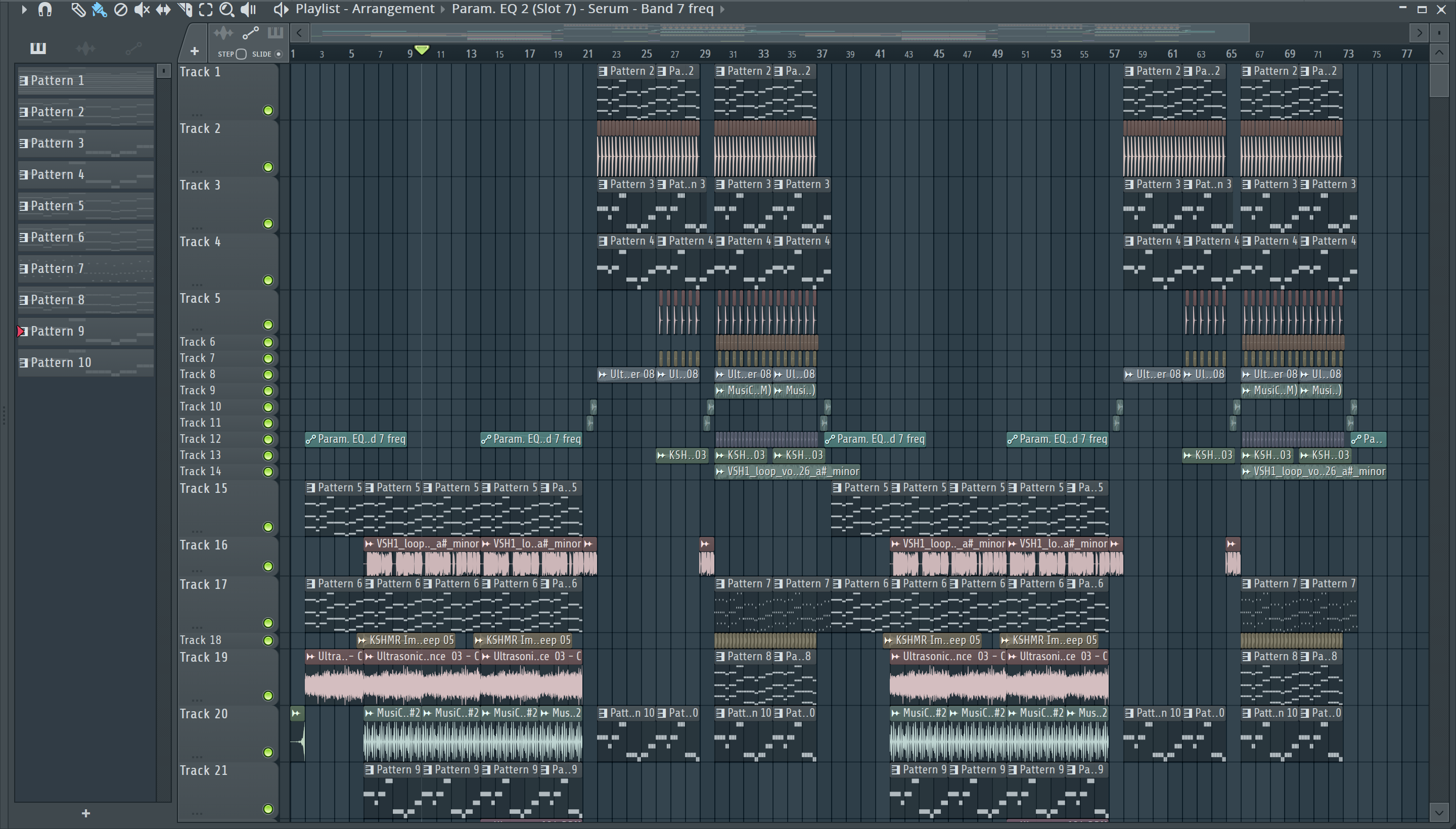
Task: Show patterns in the picker panel
Action: coord(38,48)
